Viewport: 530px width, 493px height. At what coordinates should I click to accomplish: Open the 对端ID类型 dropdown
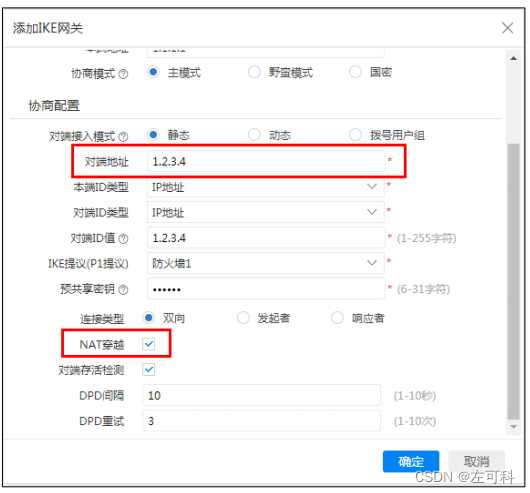[266, 212]
